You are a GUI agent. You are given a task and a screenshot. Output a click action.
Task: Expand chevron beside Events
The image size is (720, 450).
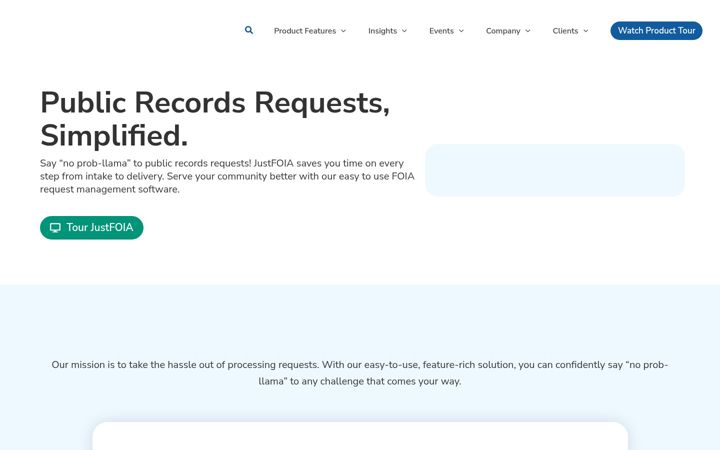point(461,31)
